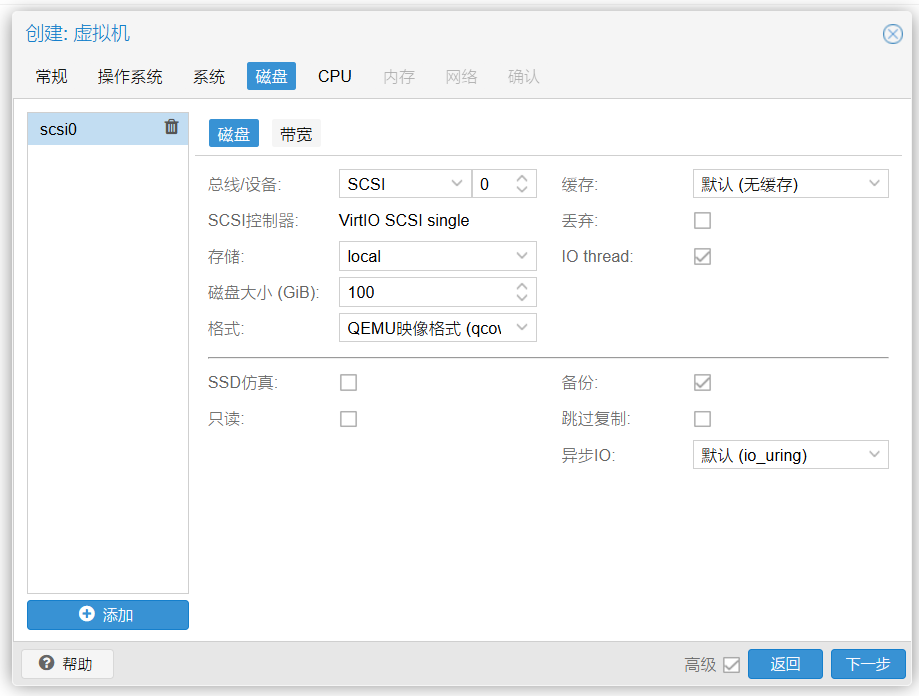
Task: Click the VirtIO SCSI single text
Action: [x=404, y=220]
